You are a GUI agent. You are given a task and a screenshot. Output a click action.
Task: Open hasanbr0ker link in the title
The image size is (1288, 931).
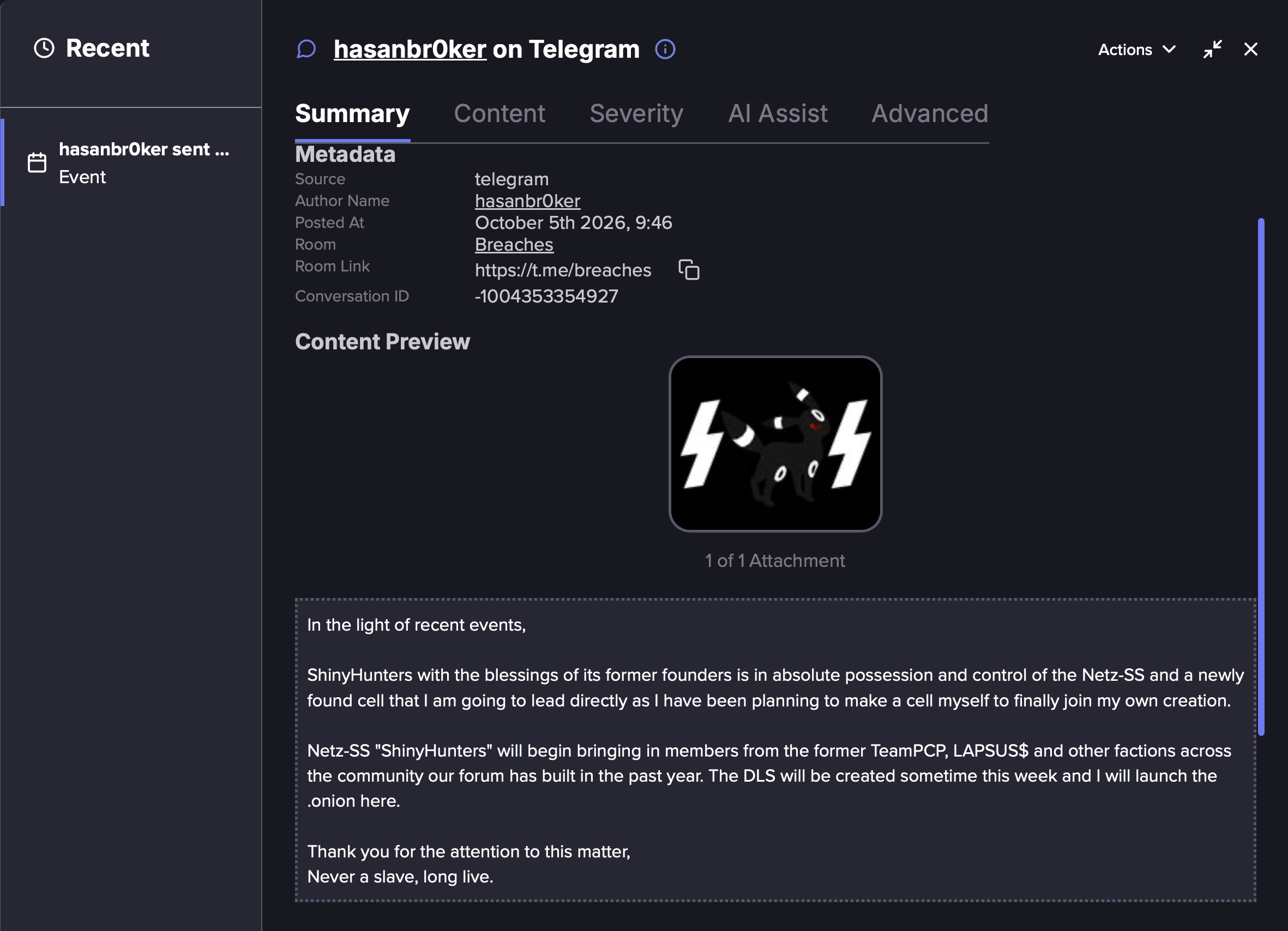pyautogui.click(x=410, y=50)
